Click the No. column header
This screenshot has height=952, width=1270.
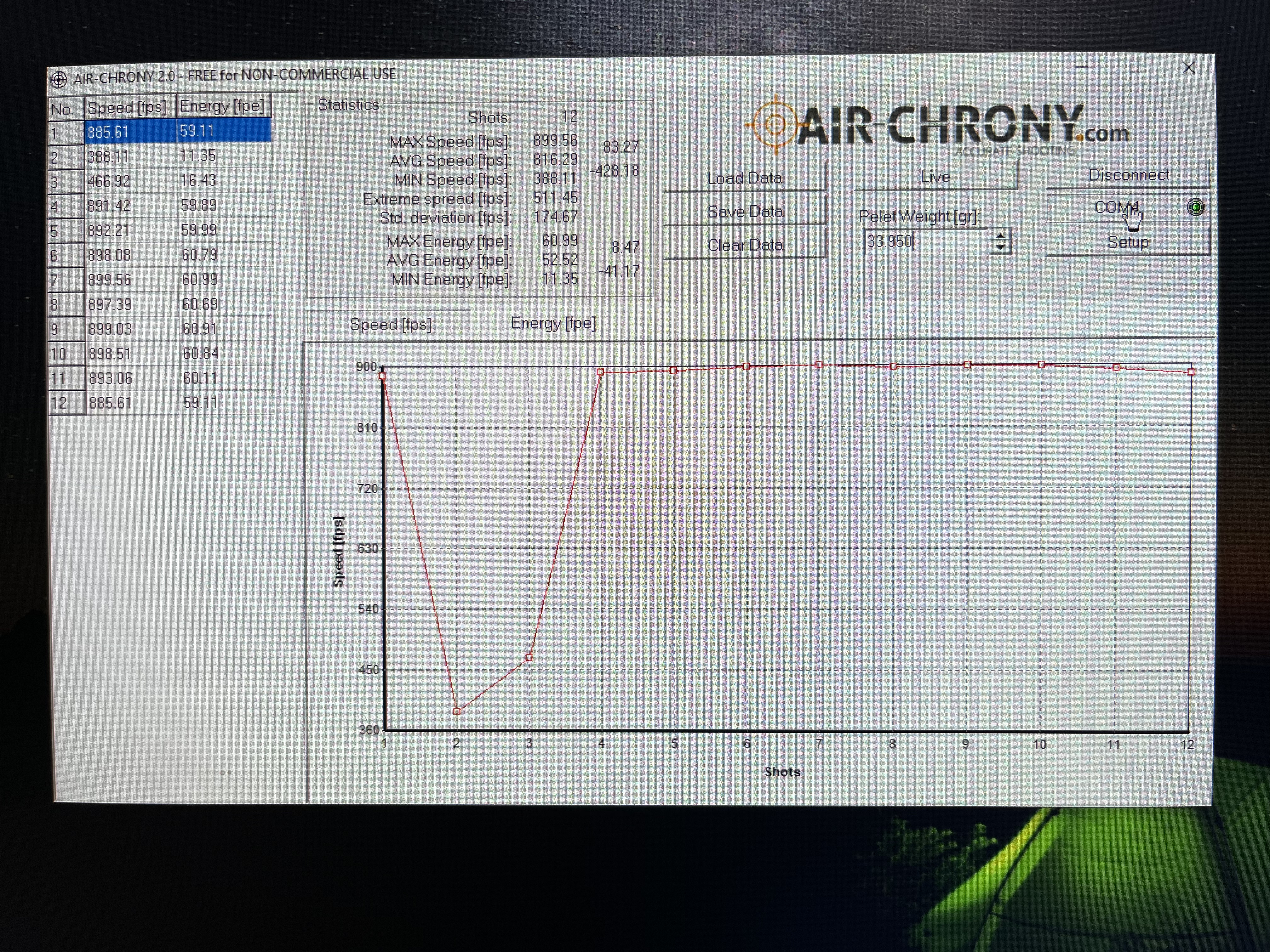[66, 109]
